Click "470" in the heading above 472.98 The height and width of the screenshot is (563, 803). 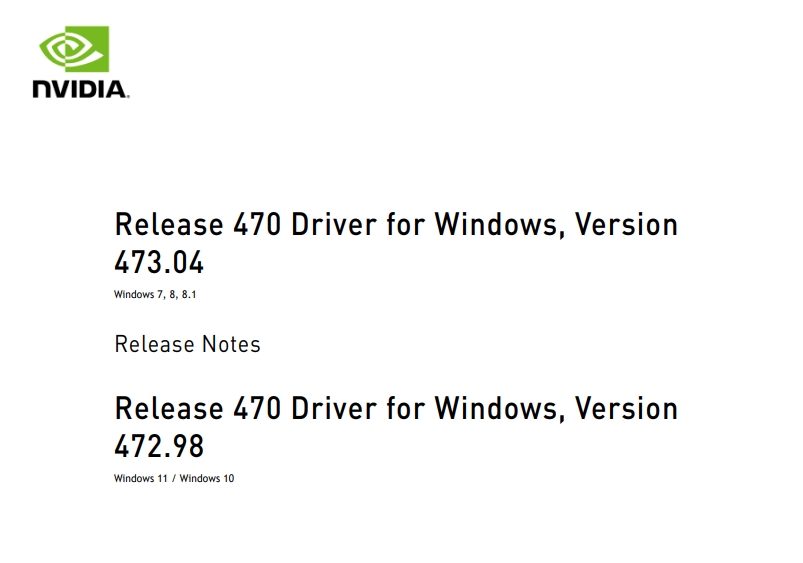coord(257,408)
